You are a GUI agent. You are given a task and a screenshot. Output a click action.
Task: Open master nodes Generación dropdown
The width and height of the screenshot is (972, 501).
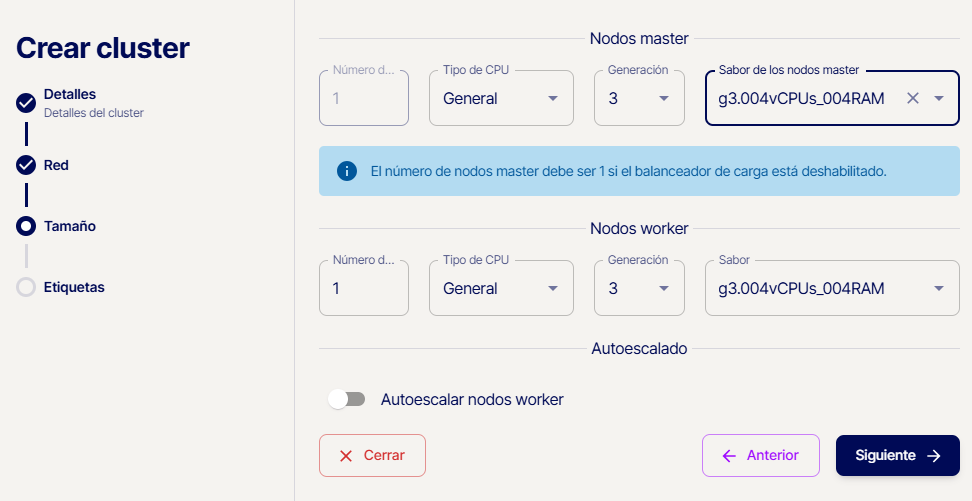tap(639, 98)
